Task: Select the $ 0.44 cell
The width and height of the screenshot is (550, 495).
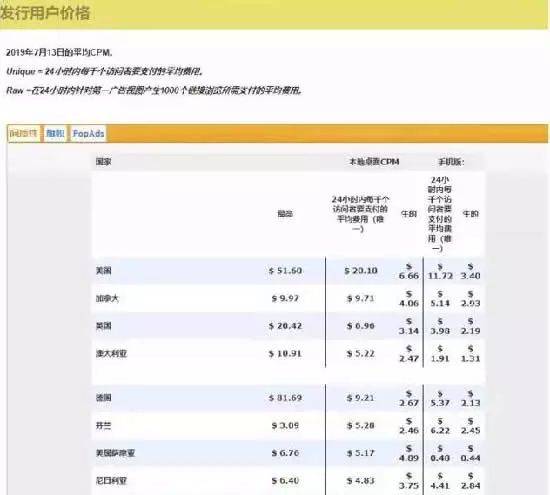Action: tap(470, 453)
